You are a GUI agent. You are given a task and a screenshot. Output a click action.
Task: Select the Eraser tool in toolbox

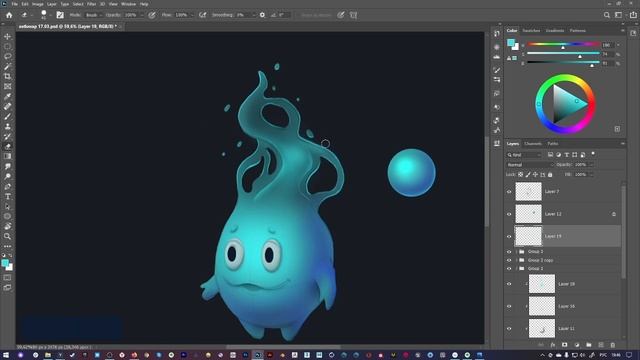[x=7, y=147]
